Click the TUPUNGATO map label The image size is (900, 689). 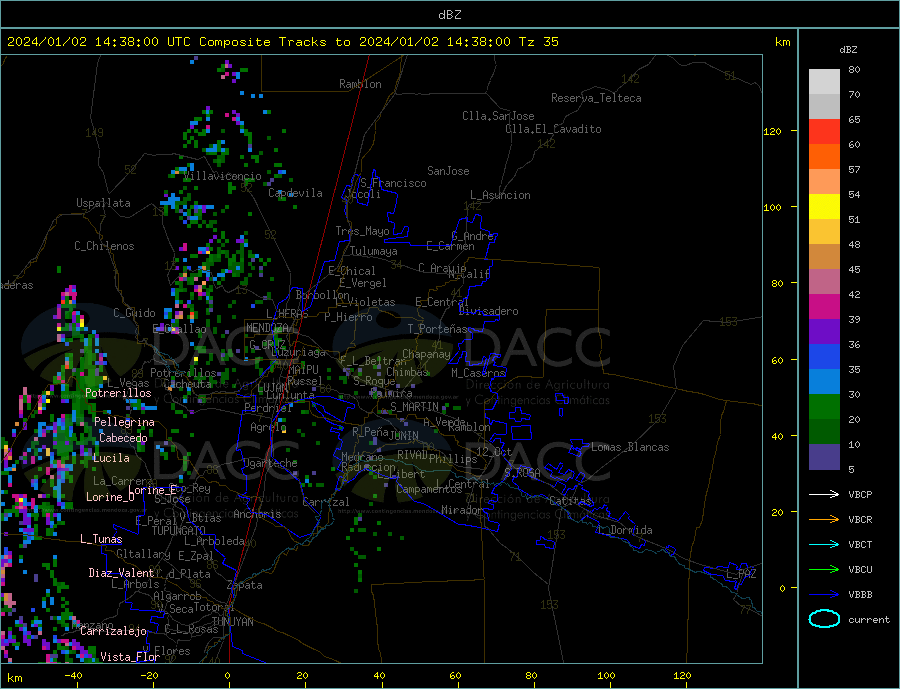point(179,531)
